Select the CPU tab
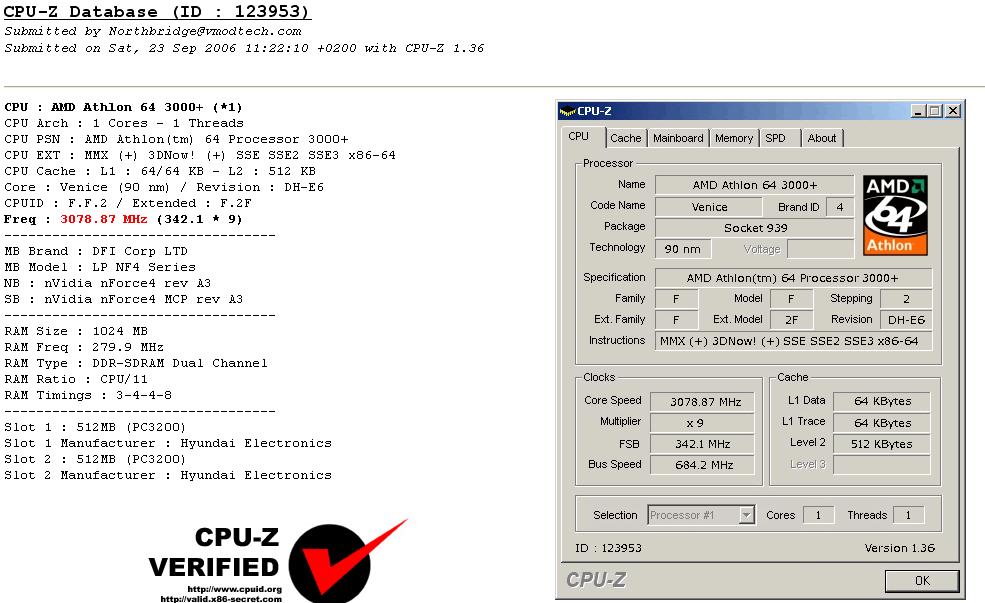 [x=579, y=136]
